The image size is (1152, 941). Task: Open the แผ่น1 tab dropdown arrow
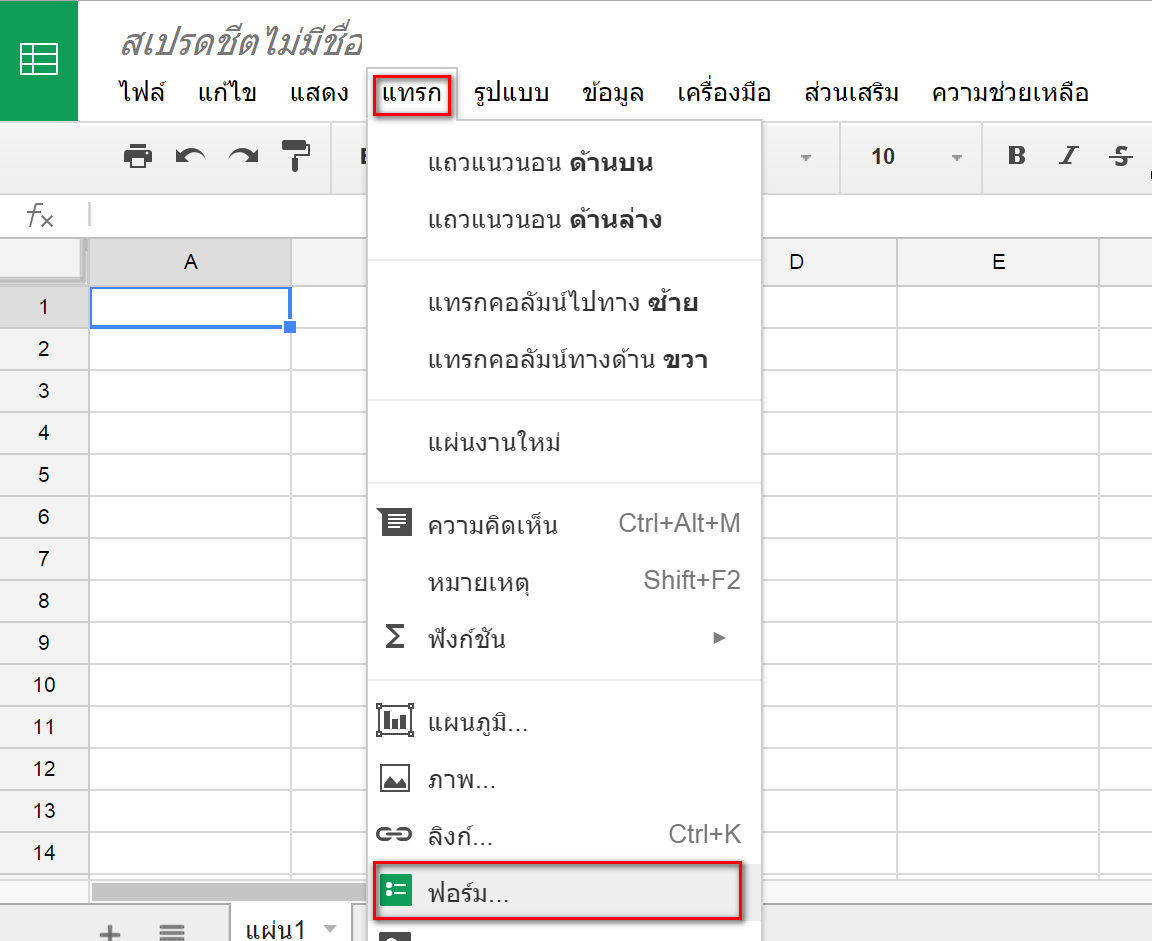click(x=330, y=929)
